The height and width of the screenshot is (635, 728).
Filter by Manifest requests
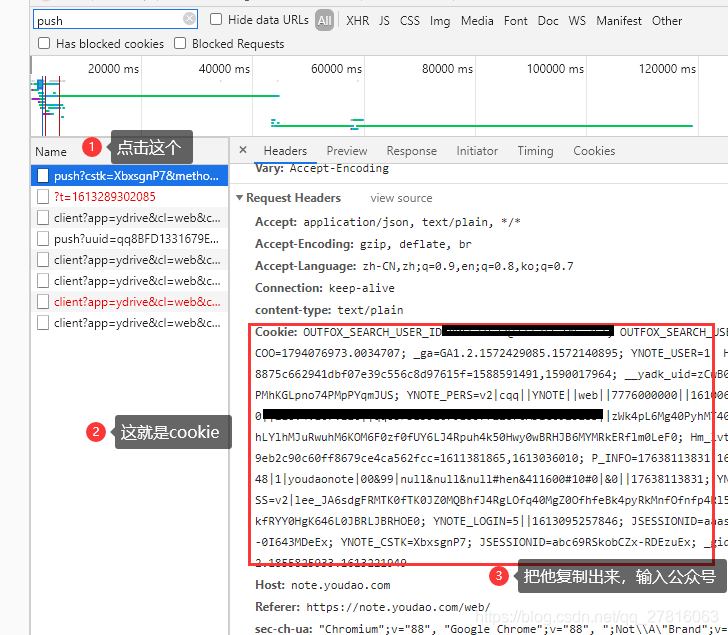click(x=619, y=21)
